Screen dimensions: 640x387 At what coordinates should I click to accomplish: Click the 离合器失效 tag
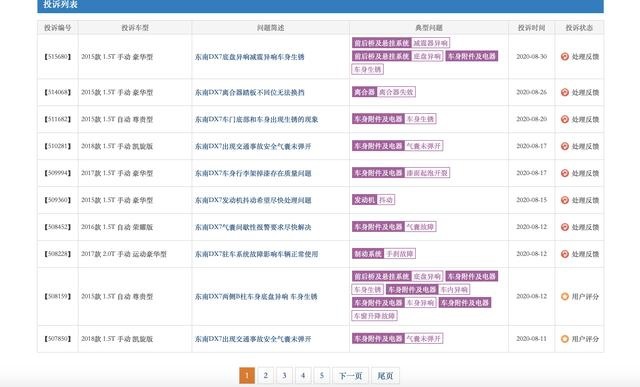(396, 92)
